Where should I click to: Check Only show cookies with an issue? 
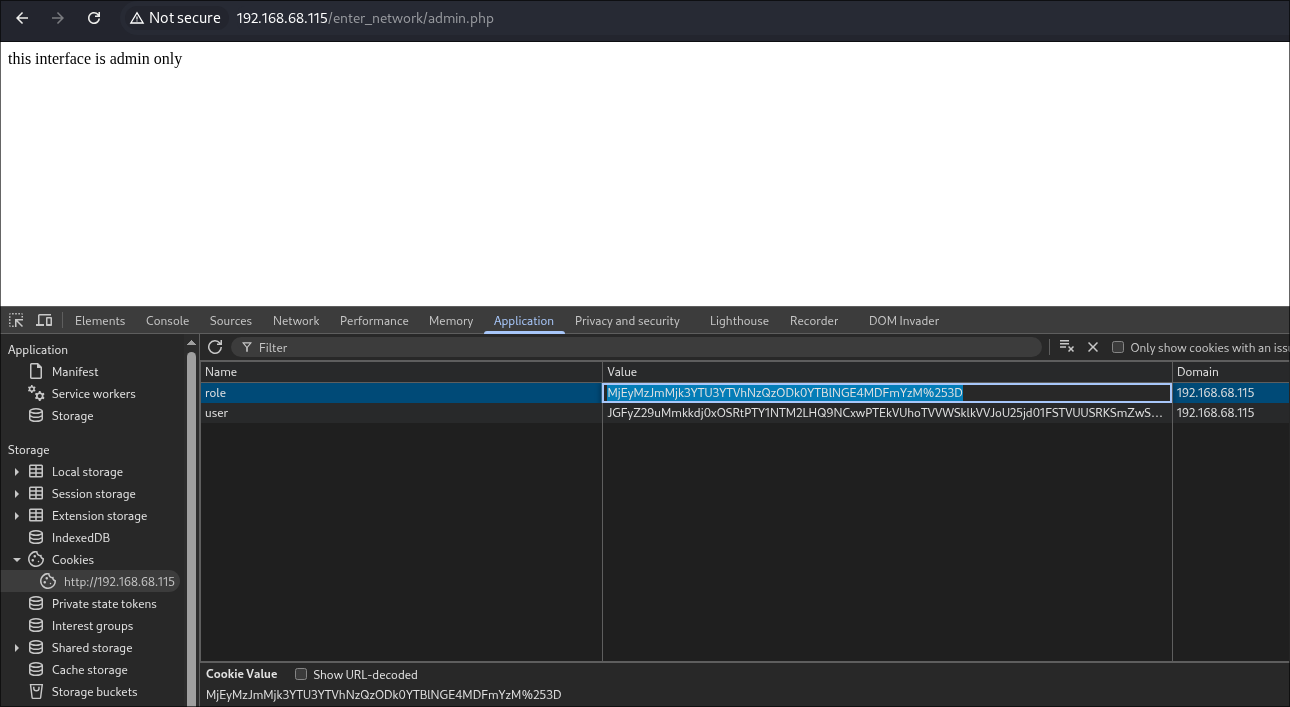pyautogui.click(x=1118, y=348)
